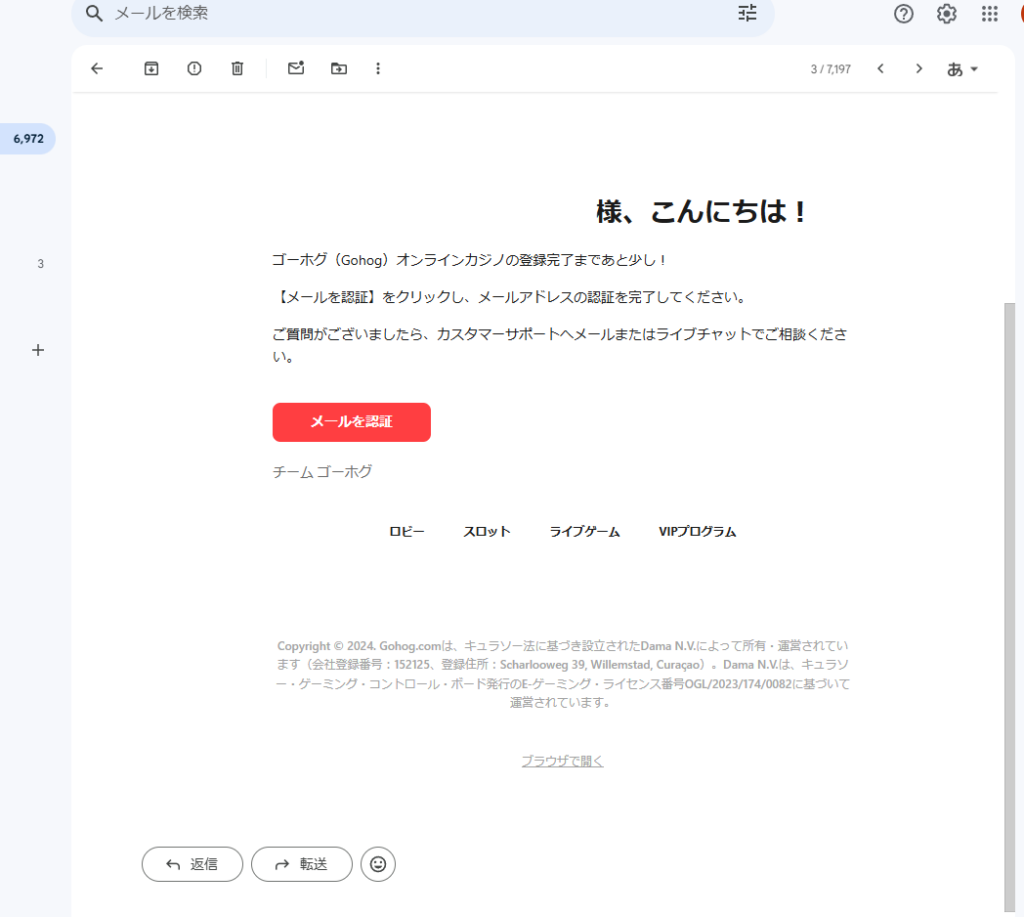Click the sidebar label count 3
Screen dimensions: 1024x917
click(40, 264)
